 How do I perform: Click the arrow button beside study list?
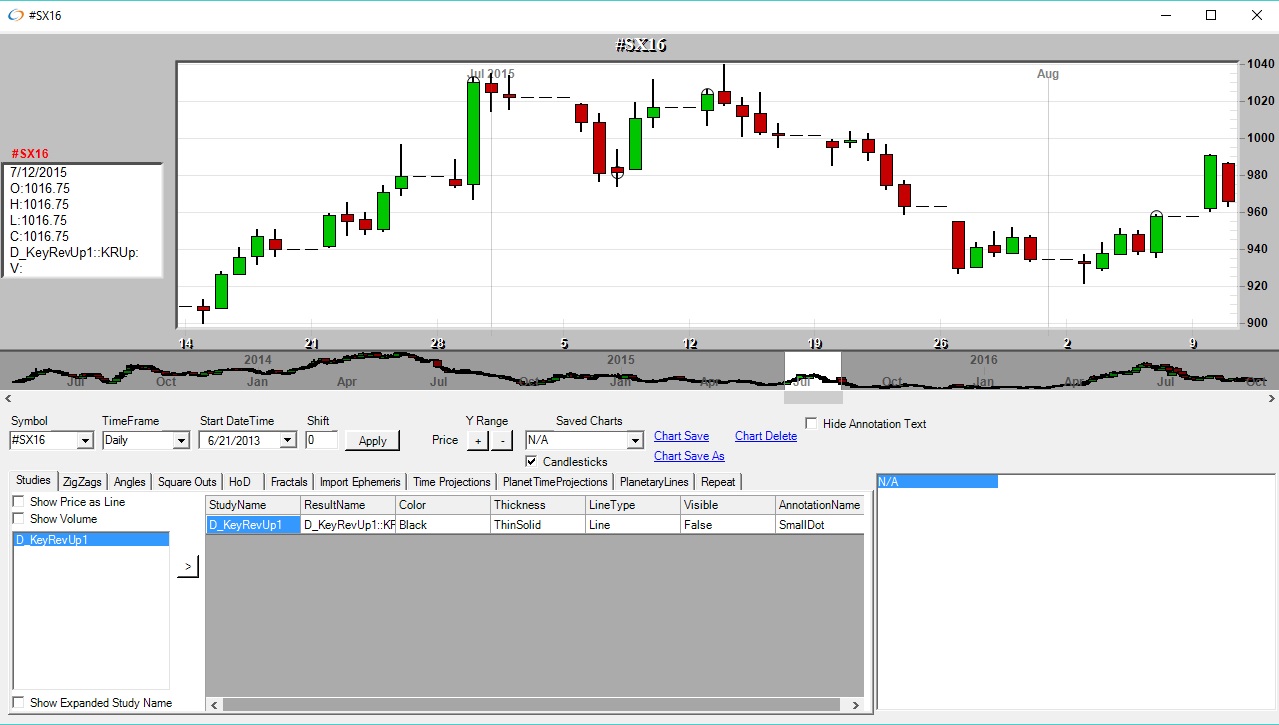pos(187,567)
